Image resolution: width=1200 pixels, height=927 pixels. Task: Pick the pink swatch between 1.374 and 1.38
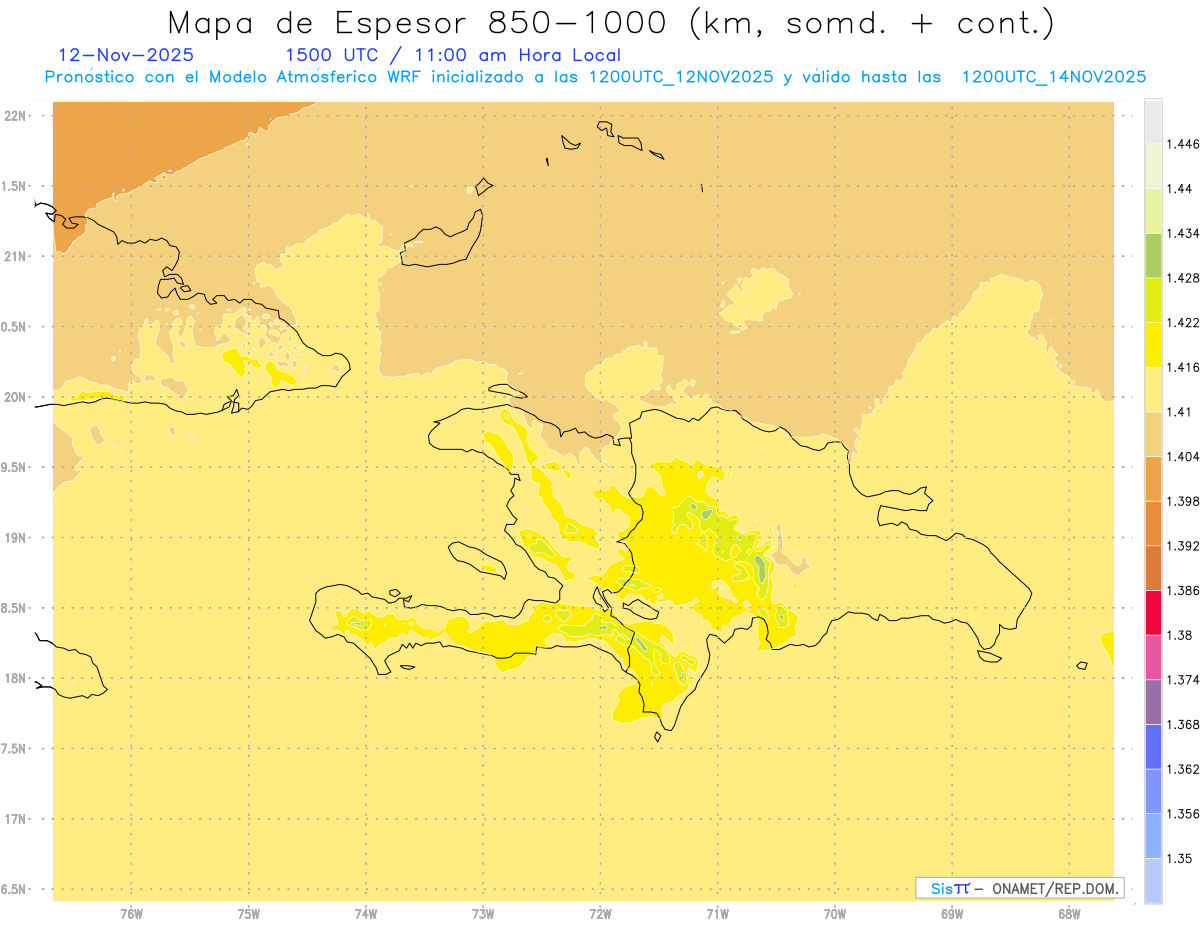1153,658
